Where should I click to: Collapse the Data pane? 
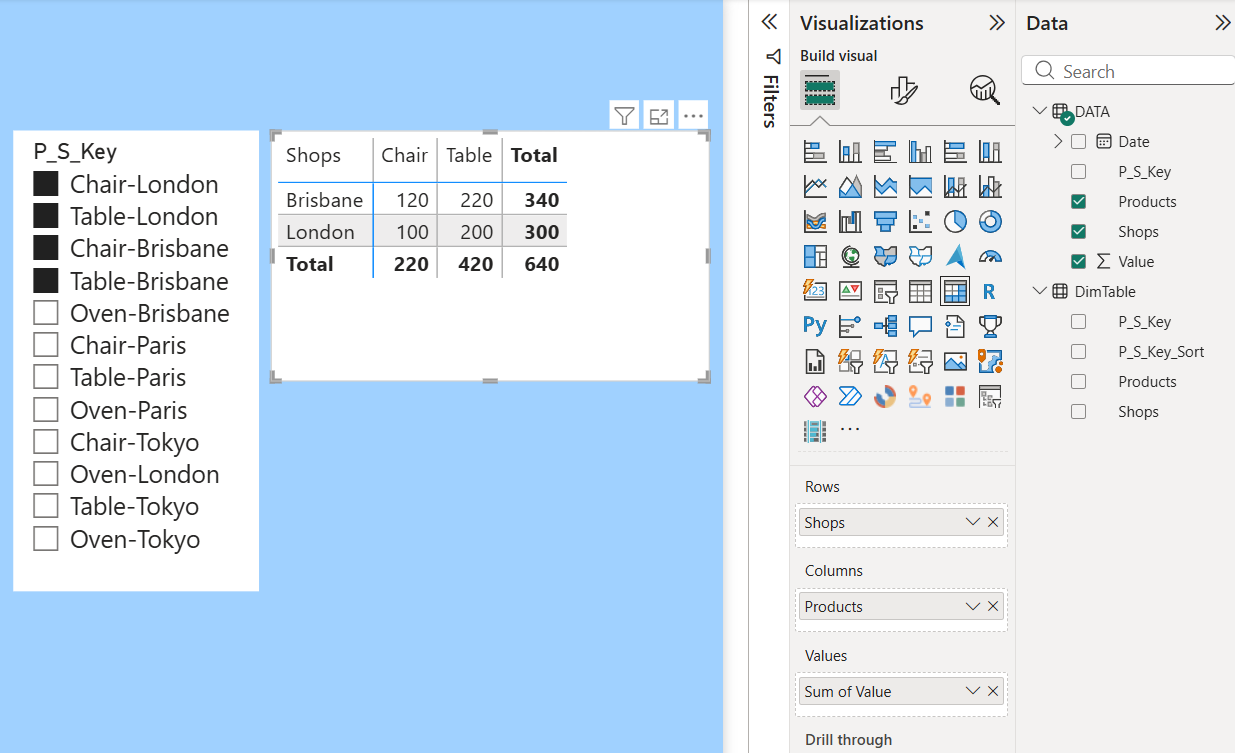1222,23
